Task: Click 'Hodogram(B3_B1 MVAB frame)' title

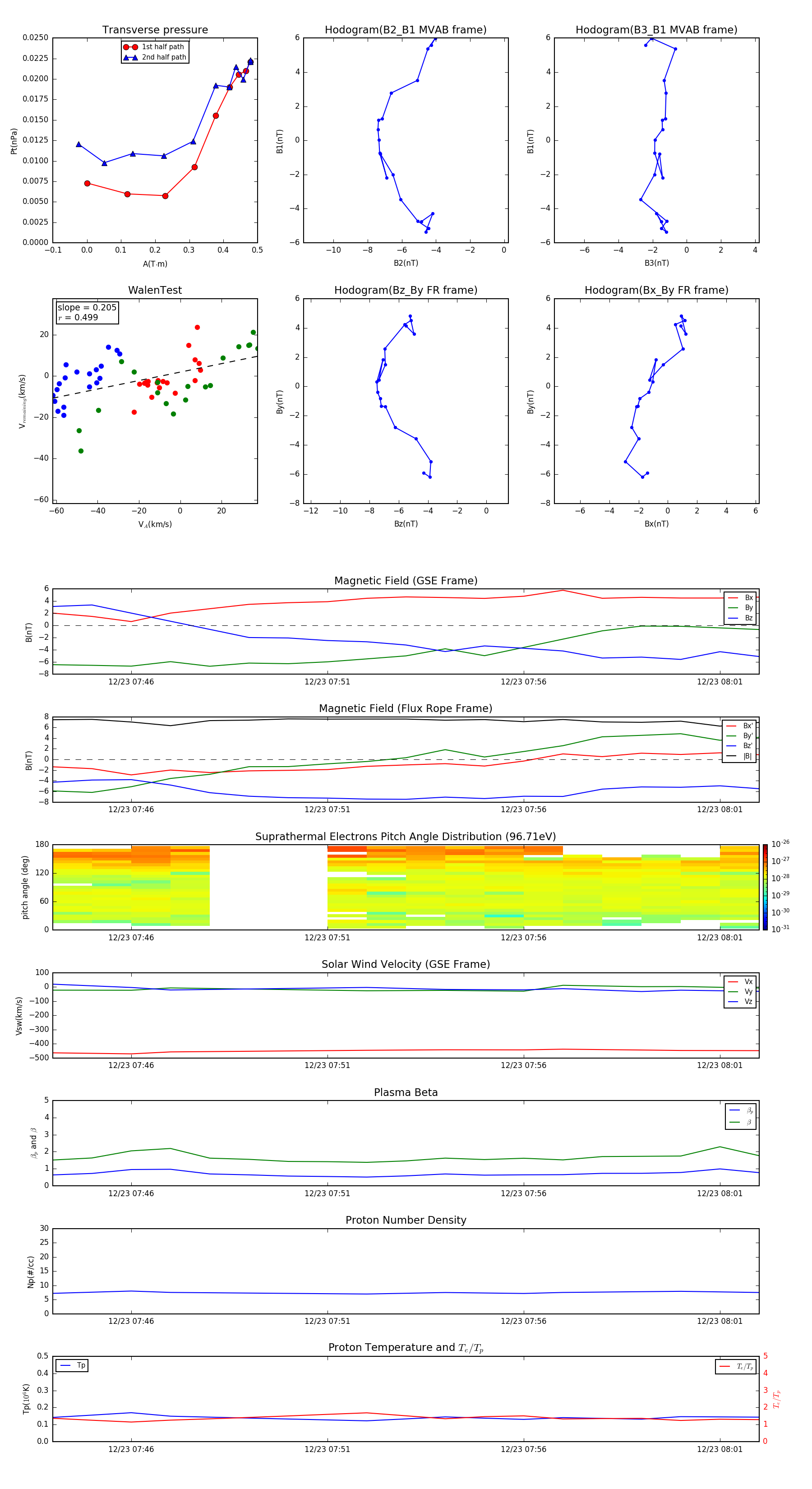Action: pos(656,29)
